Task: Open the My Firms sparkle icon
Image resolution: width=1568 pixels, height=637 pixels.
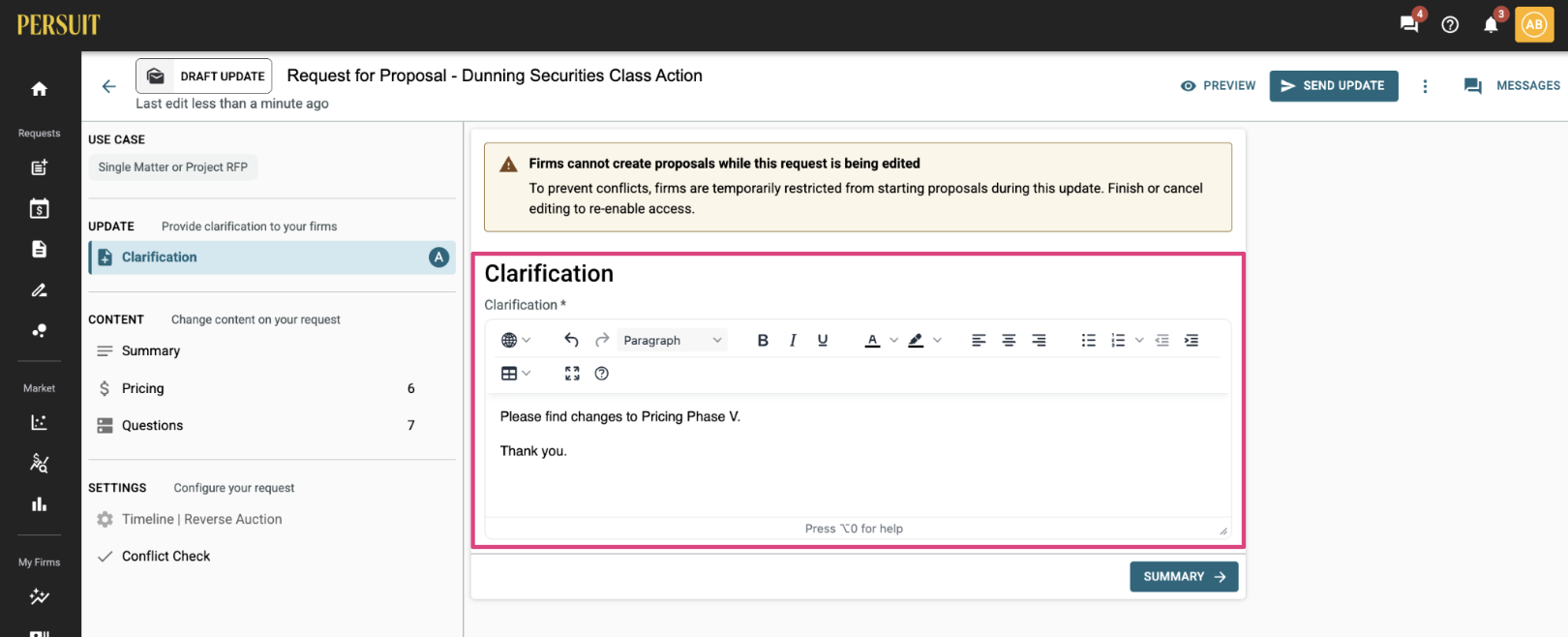Action: point(39,596)
